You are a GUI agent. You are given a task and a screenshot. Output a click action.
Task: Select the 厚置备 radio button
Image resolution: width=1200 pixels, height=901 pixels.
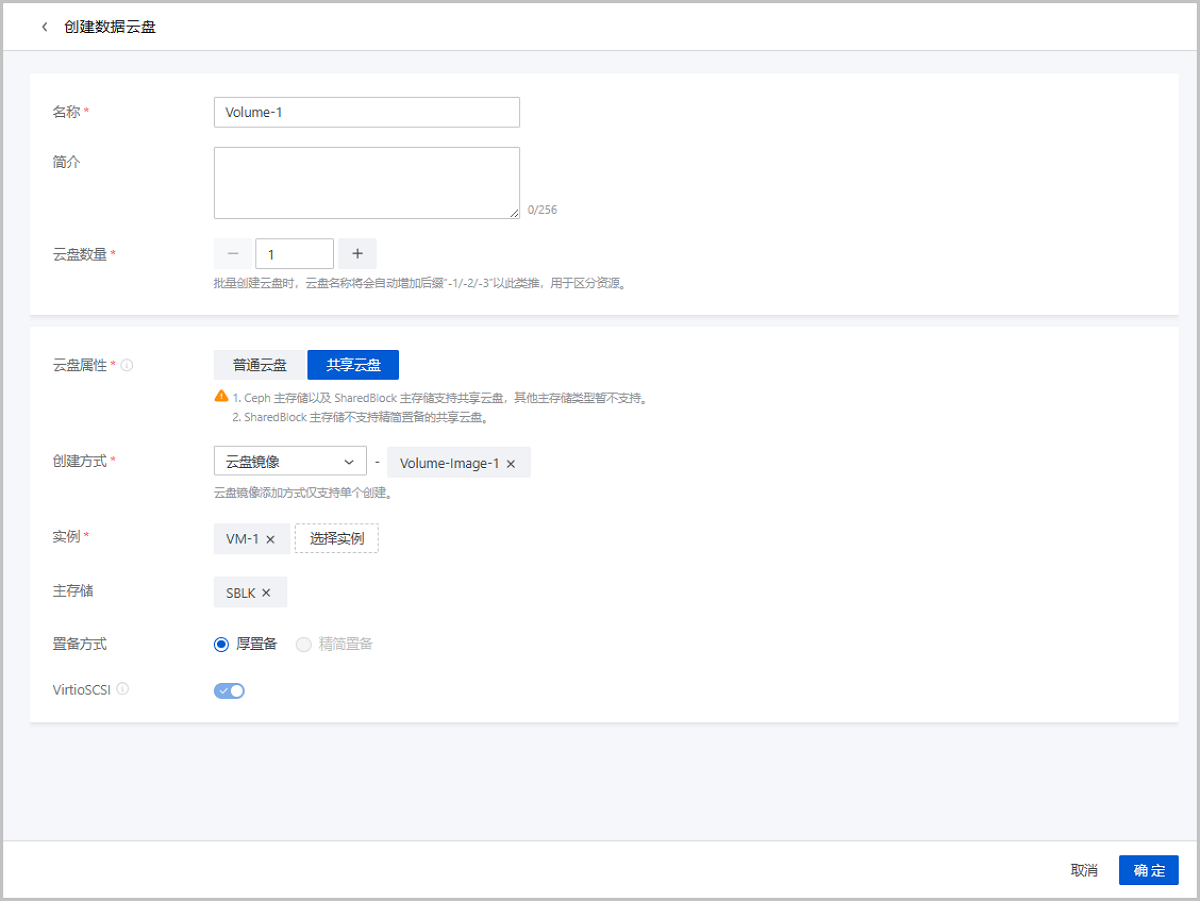point(221,644)
